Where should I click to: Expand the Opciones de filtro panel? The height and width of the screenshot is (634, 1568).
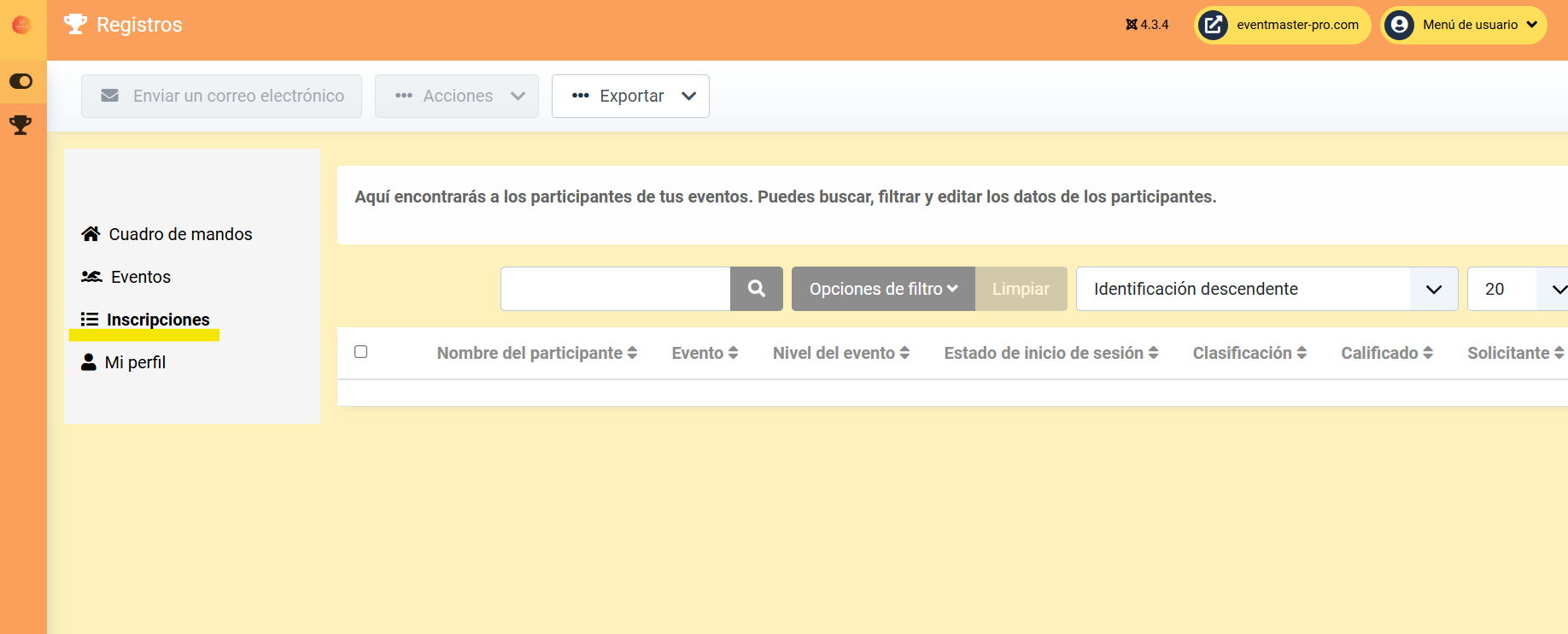[x=883, y=289]
